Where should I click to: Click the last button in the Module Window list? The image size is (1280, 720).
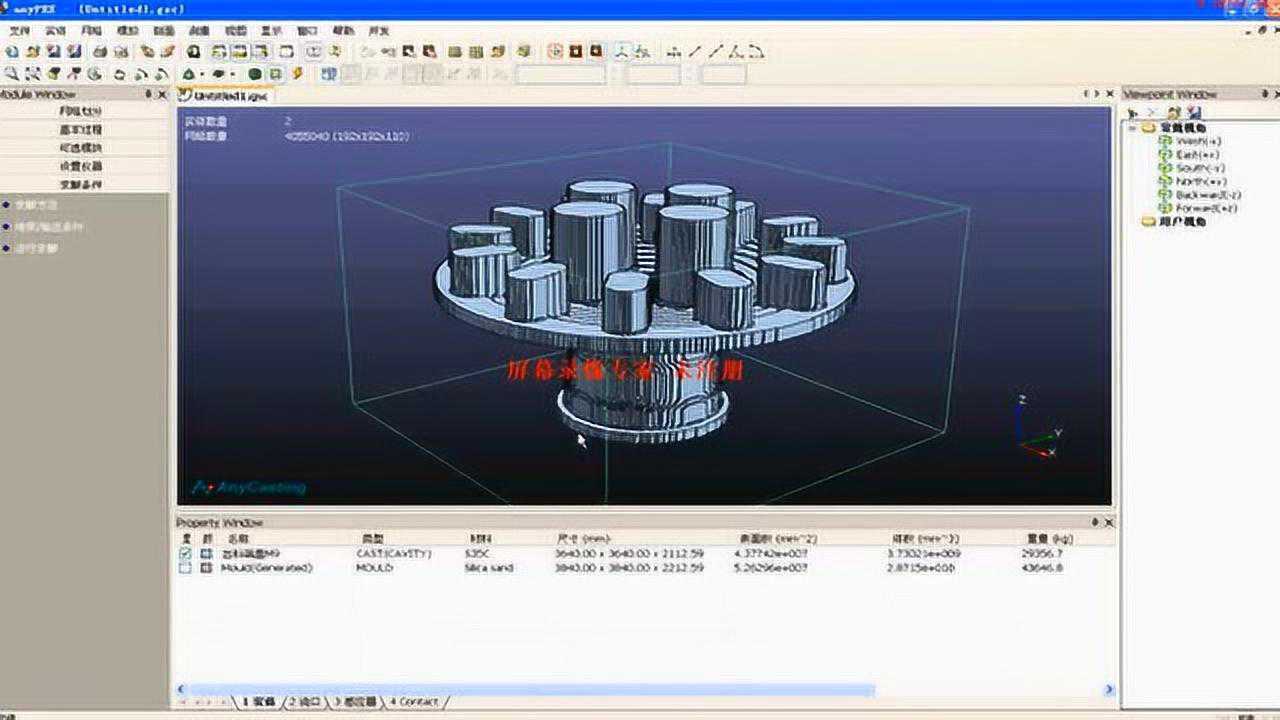coord(84,185)
